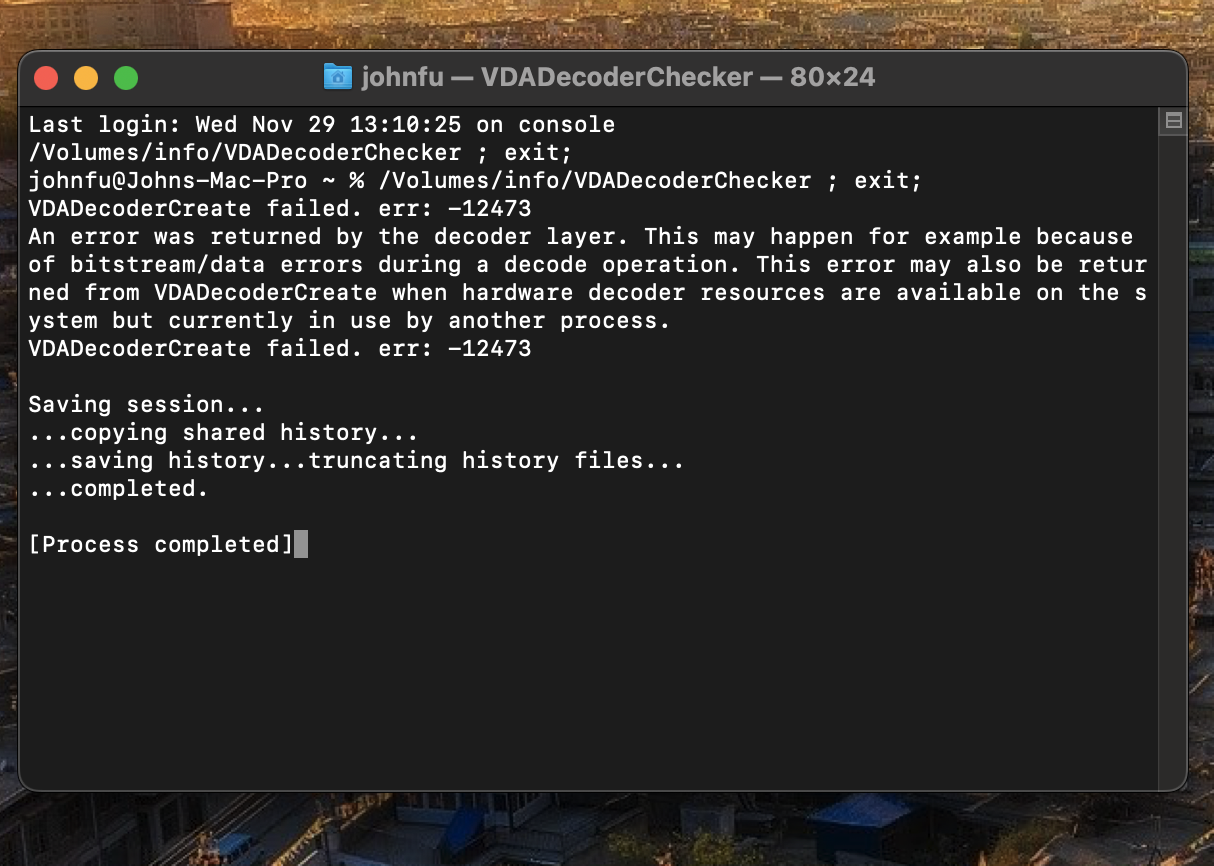Click the 80×24 size text in title
Image resolution: width=1214 pixels, height=866 pixels.
point(832,77)
